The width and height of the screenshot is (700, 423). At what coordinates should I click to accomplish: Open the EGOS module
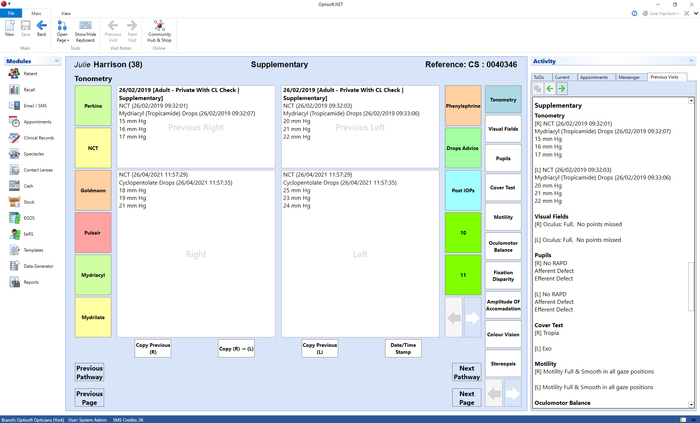coord(22,218)
